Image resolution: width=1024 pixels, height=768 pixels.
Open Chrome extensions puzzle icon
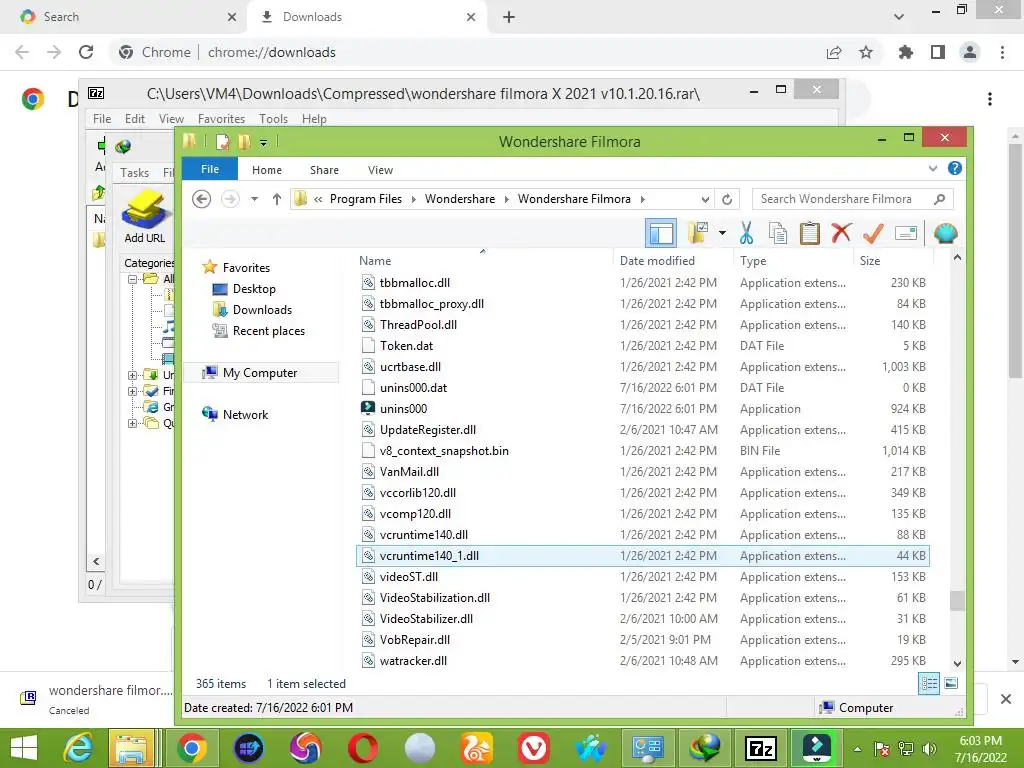[905, 52]
